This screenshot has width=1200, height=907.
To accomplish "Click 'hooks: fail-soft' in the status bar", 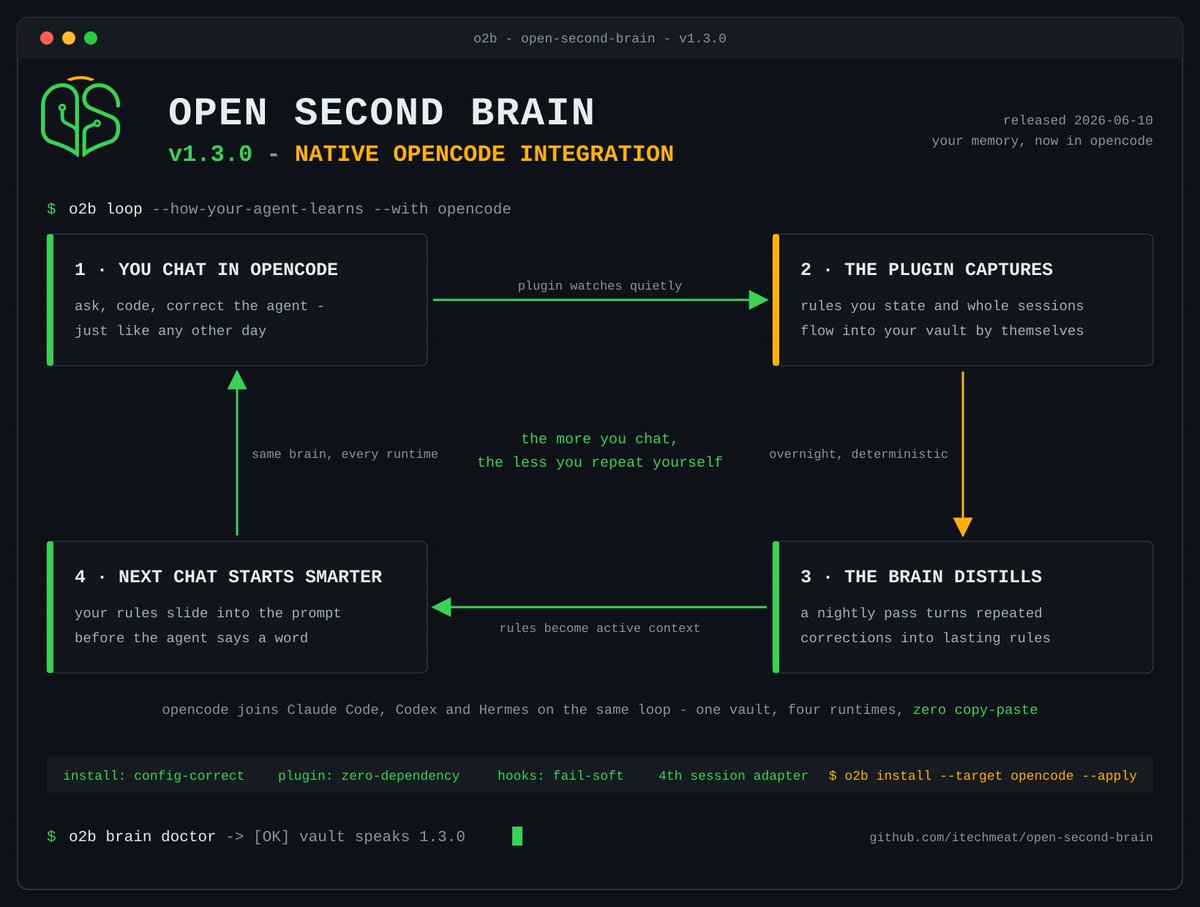I will pos(560,776).
